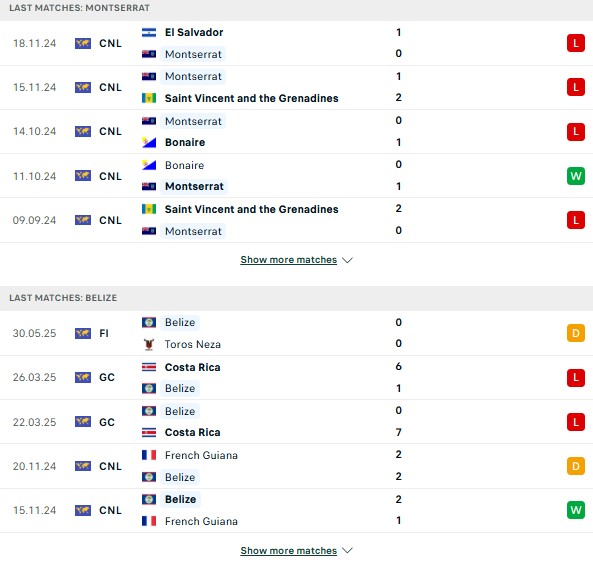Open Costa Rica team from 22.03.25 match

[192, 432]
